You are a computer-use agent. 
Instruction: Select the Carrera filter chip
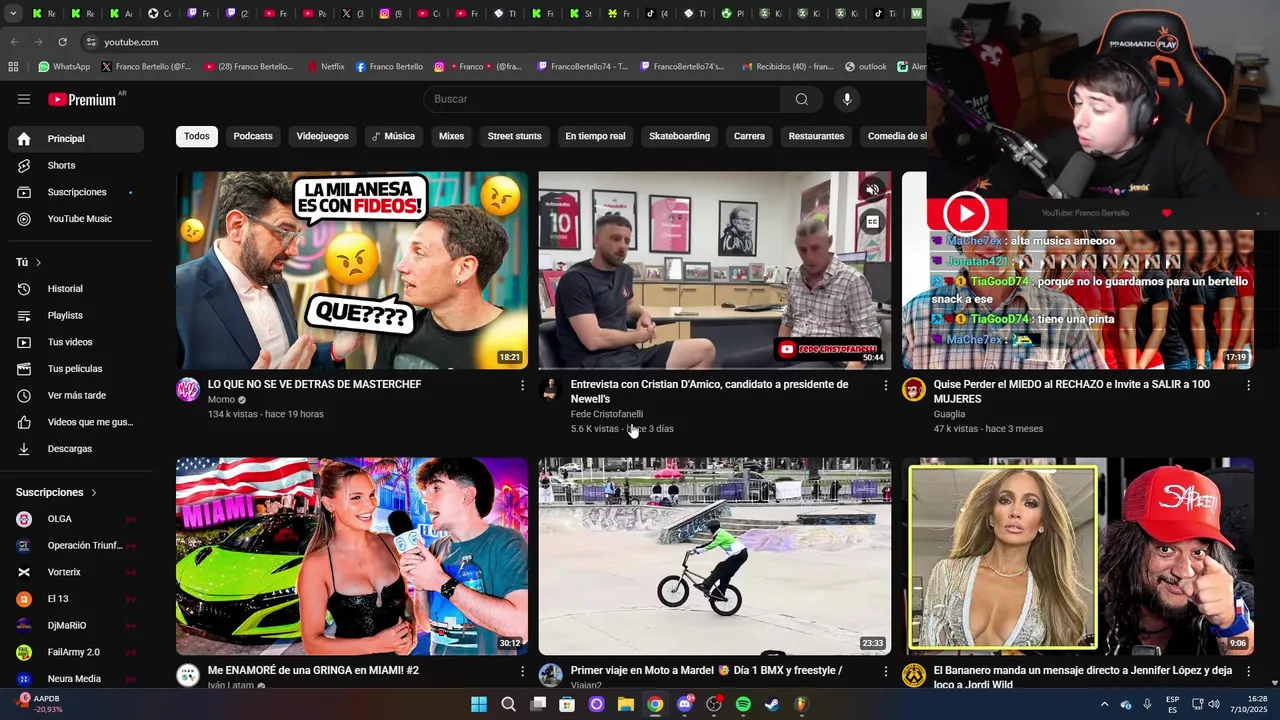[749, 136]
